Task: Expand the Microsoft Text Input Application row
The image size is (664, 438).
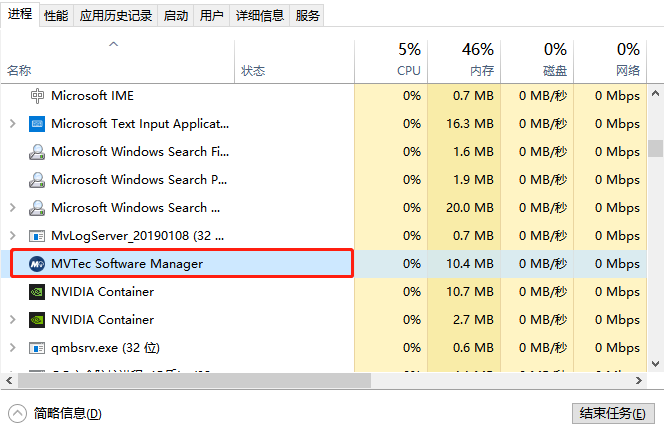Action: pyautogui.click(x=13, y=124)
